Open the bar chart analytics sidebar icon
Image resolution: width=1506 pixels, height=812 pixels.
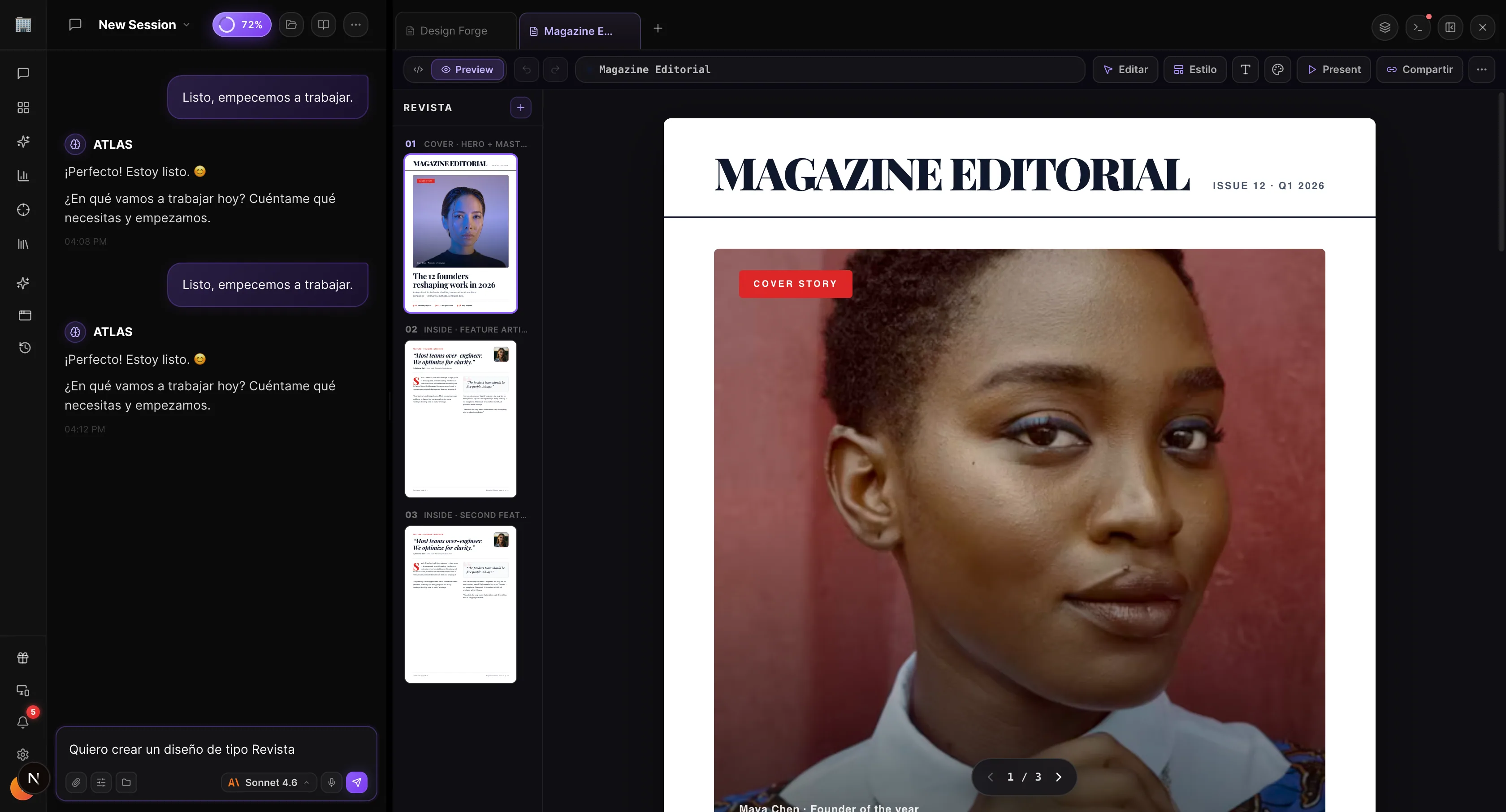(23, 175)
